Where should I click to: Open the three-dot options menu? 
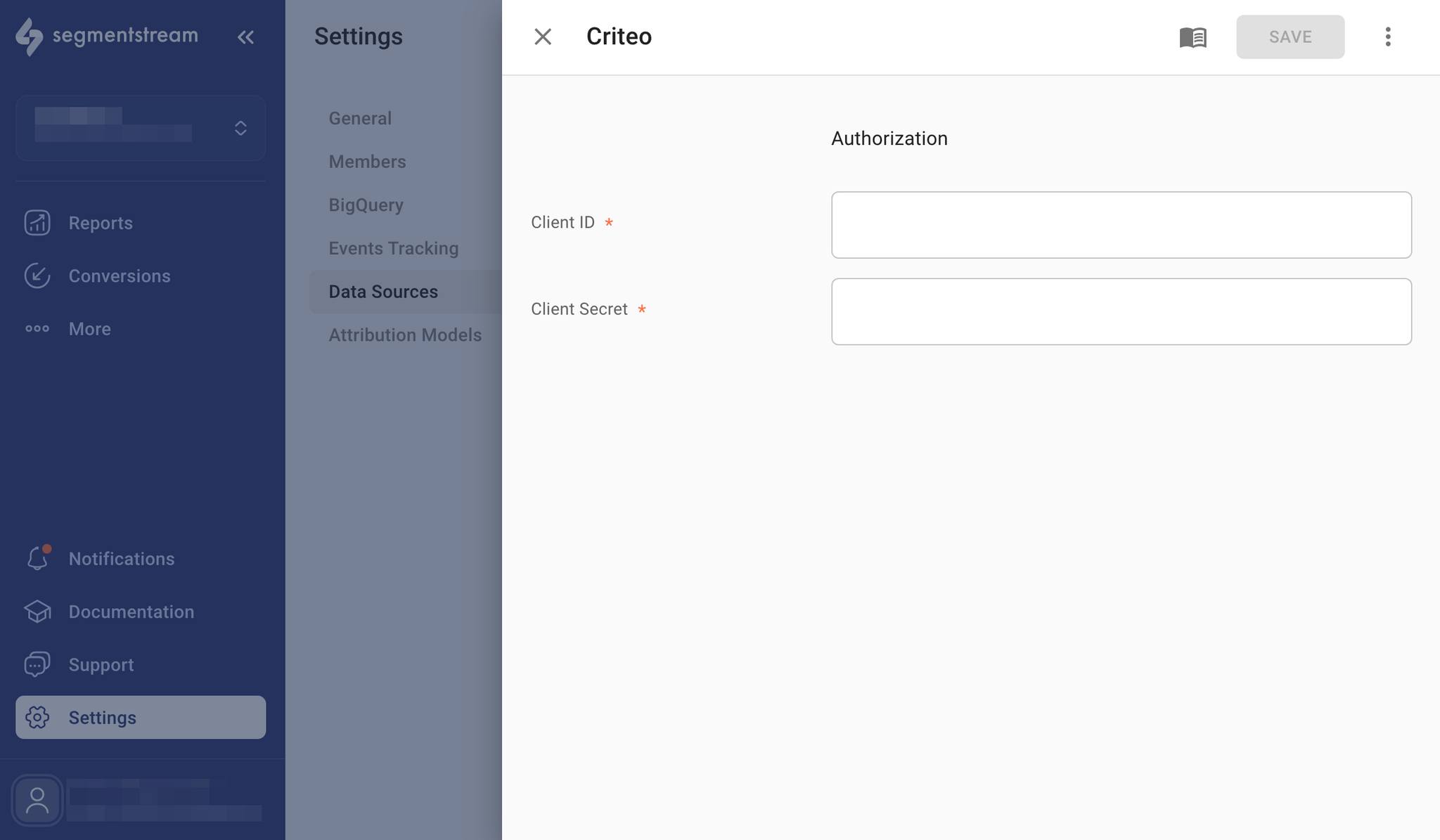pyautogui.click(x=1388, y=37)
